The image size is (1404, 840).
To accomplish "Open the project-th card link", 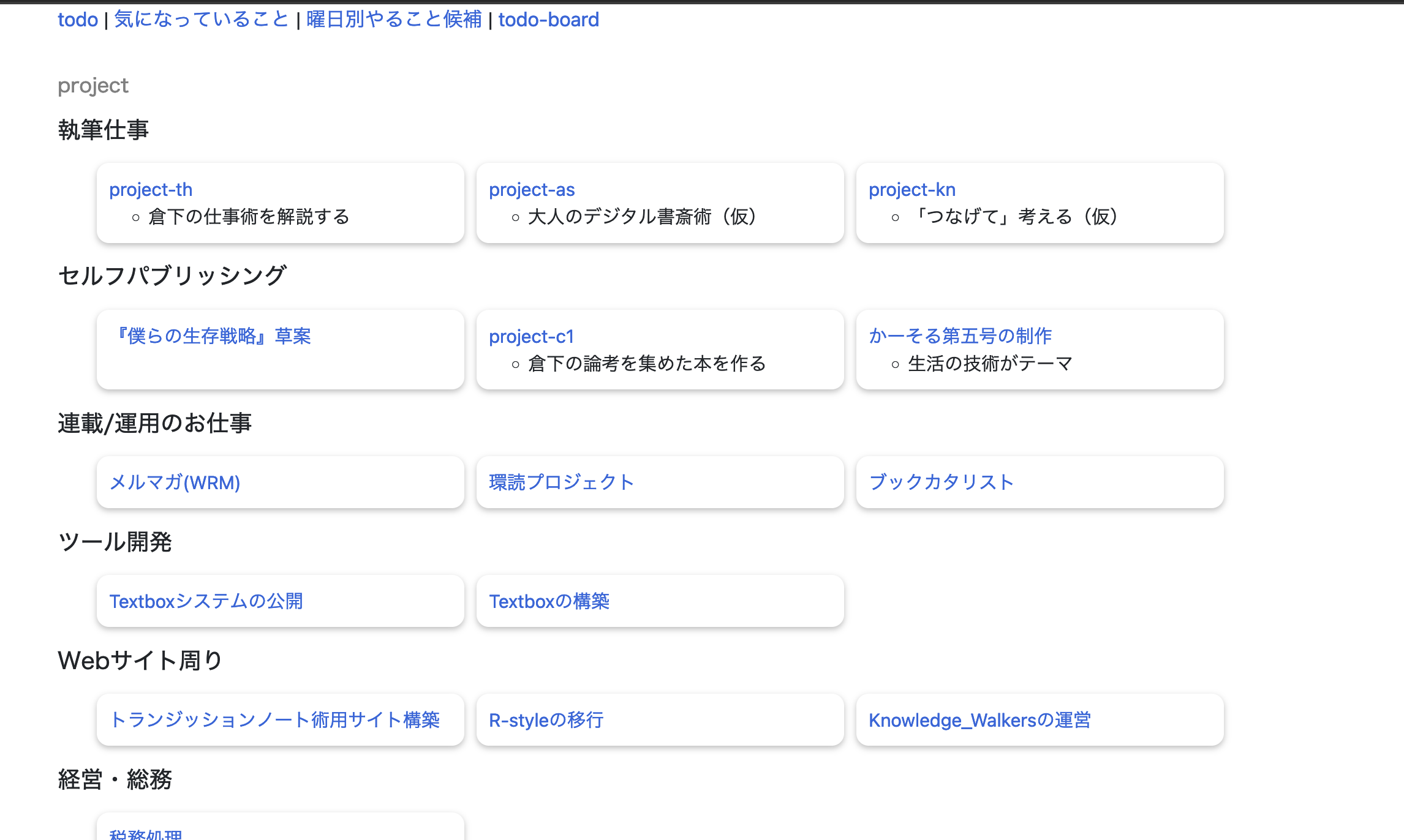I will [151, 190].
